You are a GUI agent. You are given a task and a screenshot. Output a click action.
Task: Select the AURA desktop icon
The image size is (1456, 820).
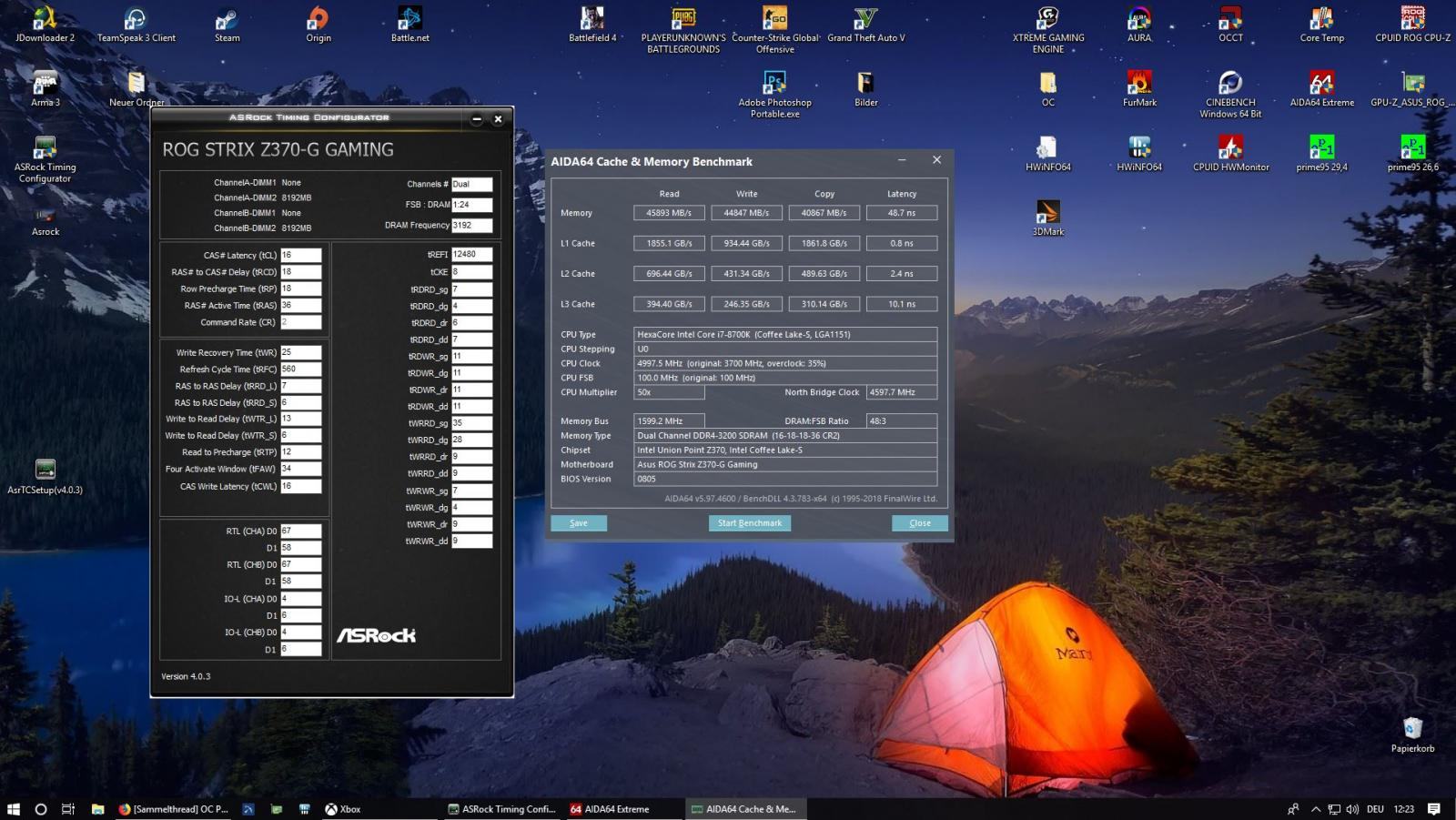tap(1139, 25)
